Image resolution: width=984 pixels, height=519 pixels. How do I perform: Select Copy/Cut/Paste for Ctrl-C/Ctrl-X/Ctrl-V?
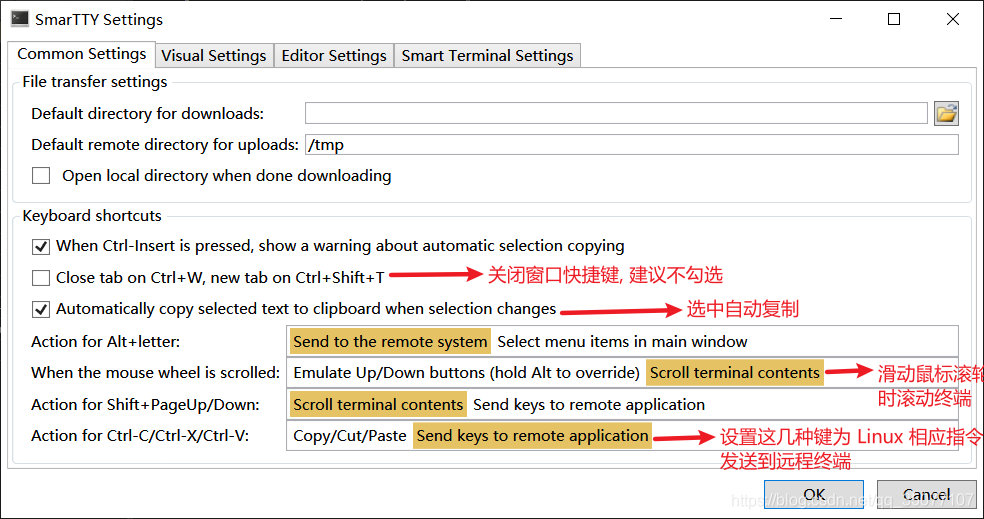pos(350,436)
